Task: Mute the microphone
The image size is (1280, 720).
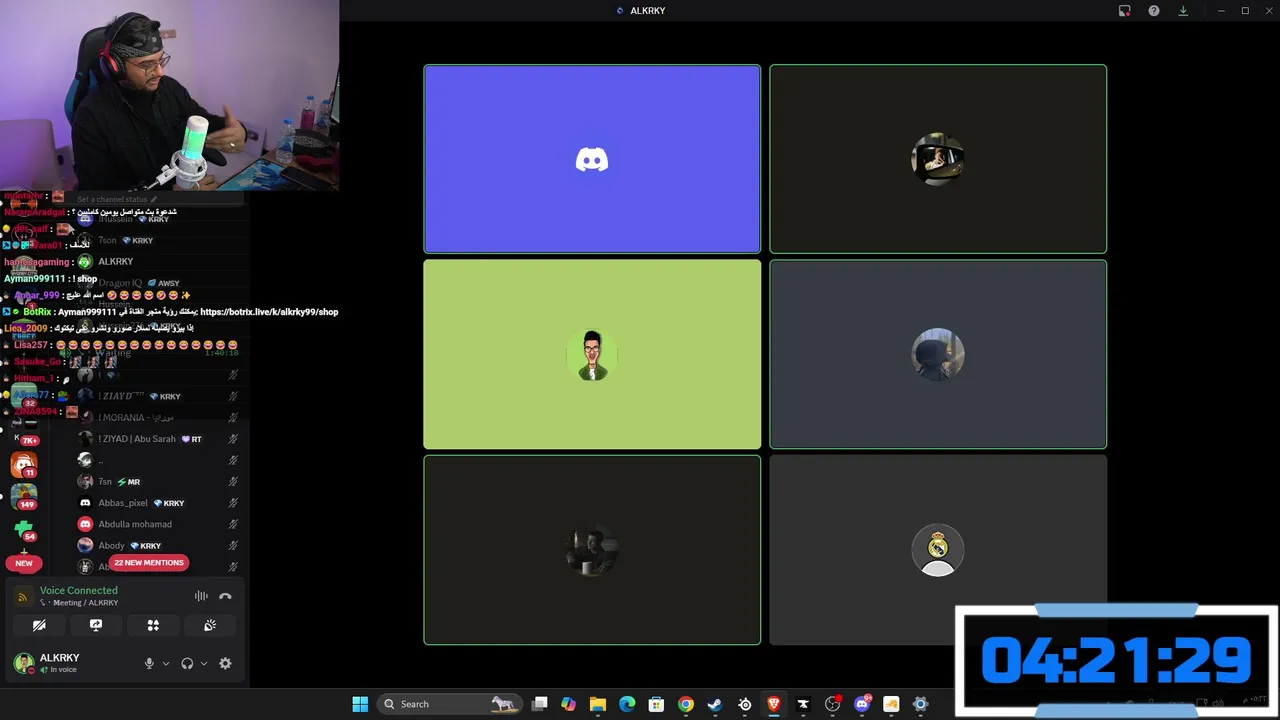Action: [149, 663]
